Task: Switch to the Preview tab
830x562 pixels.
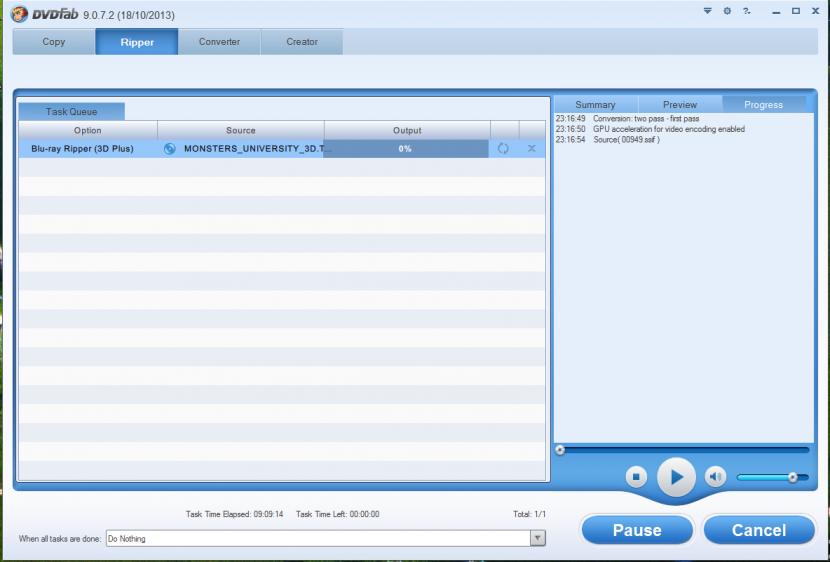Action: tap(680, 105)
